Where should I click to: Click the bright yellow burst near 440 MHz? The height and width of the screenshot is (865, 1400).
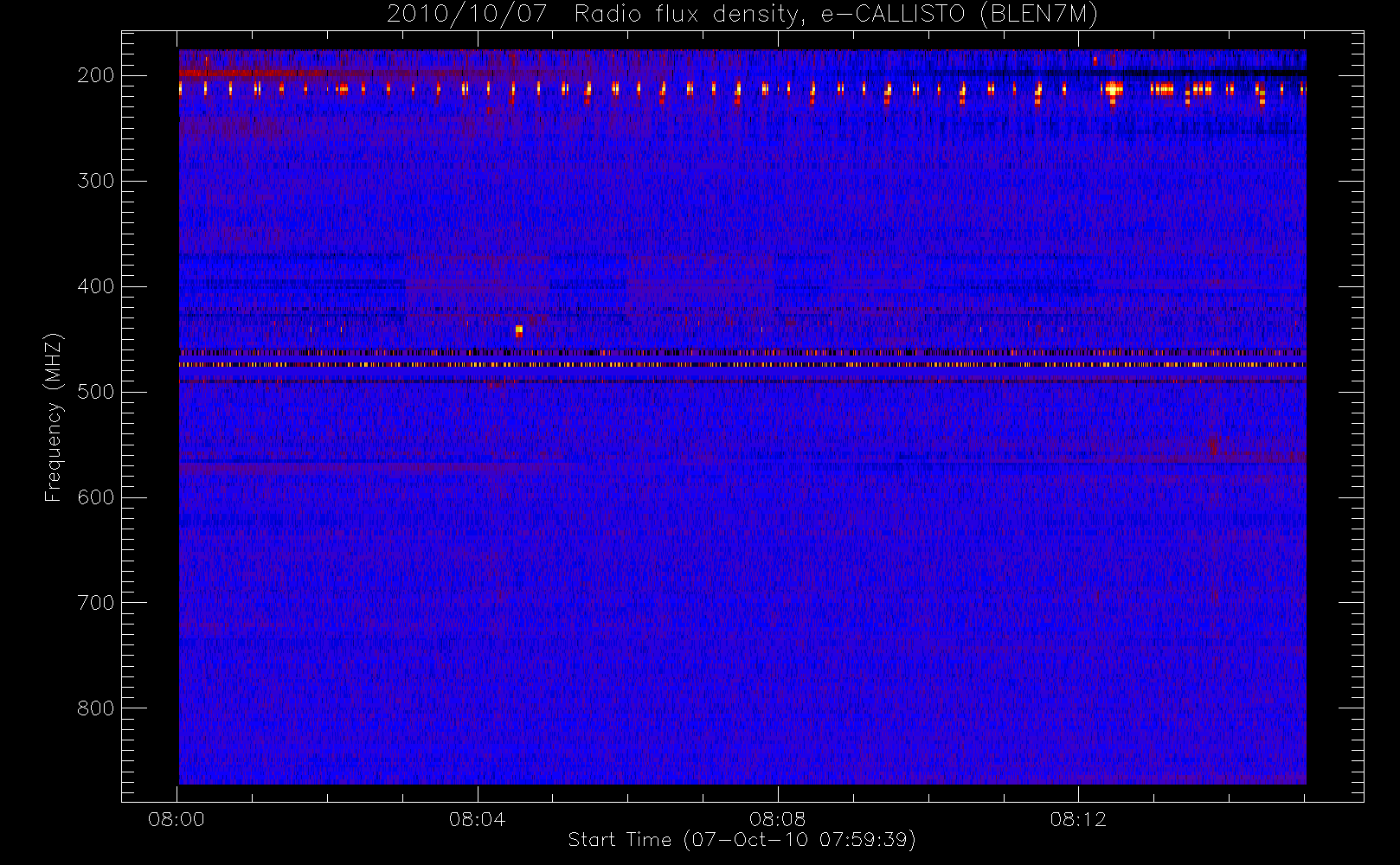coord(518,330)
